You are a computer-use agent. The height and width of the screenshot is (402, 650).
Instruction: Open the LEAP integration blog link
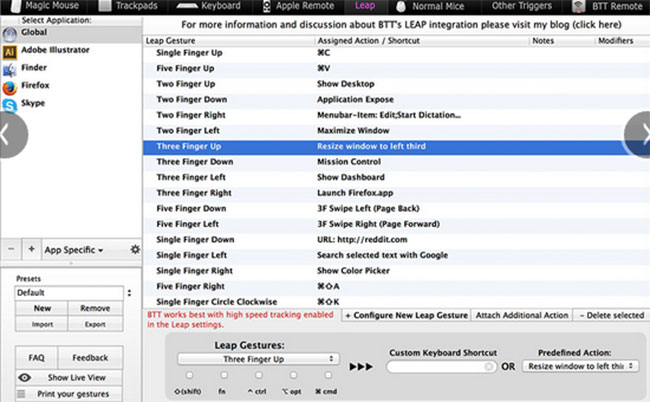(401, 25)
